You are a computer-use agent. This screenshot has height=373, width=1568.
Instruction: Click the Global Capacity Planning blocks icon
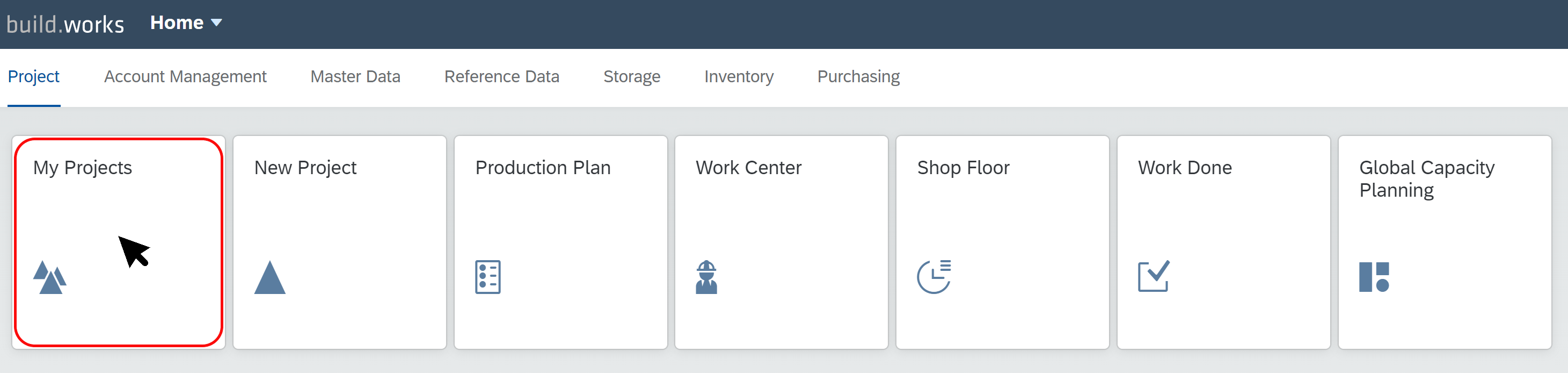tap(1374, 277)
